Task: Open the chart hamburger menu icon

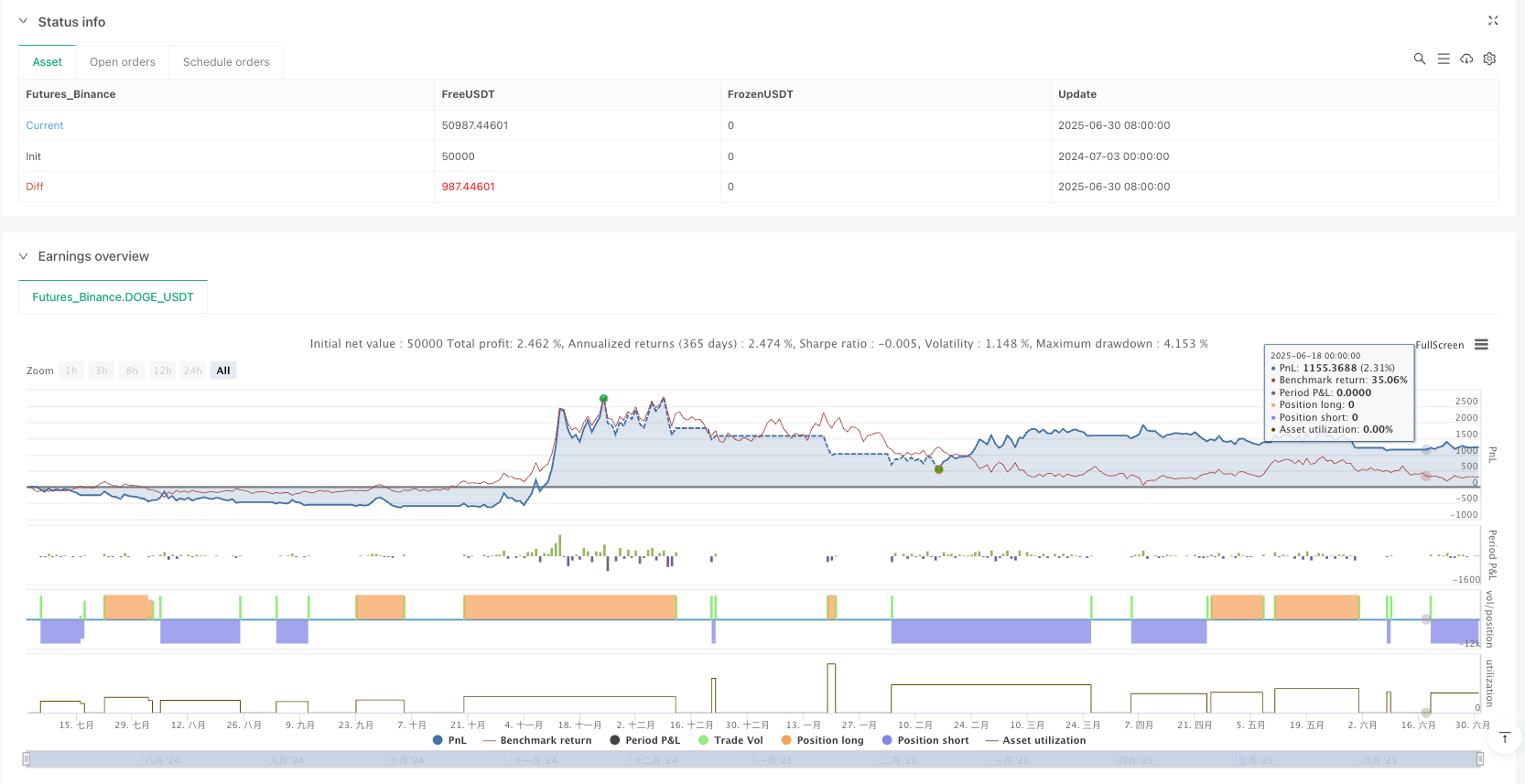Action: (1481, 345)
